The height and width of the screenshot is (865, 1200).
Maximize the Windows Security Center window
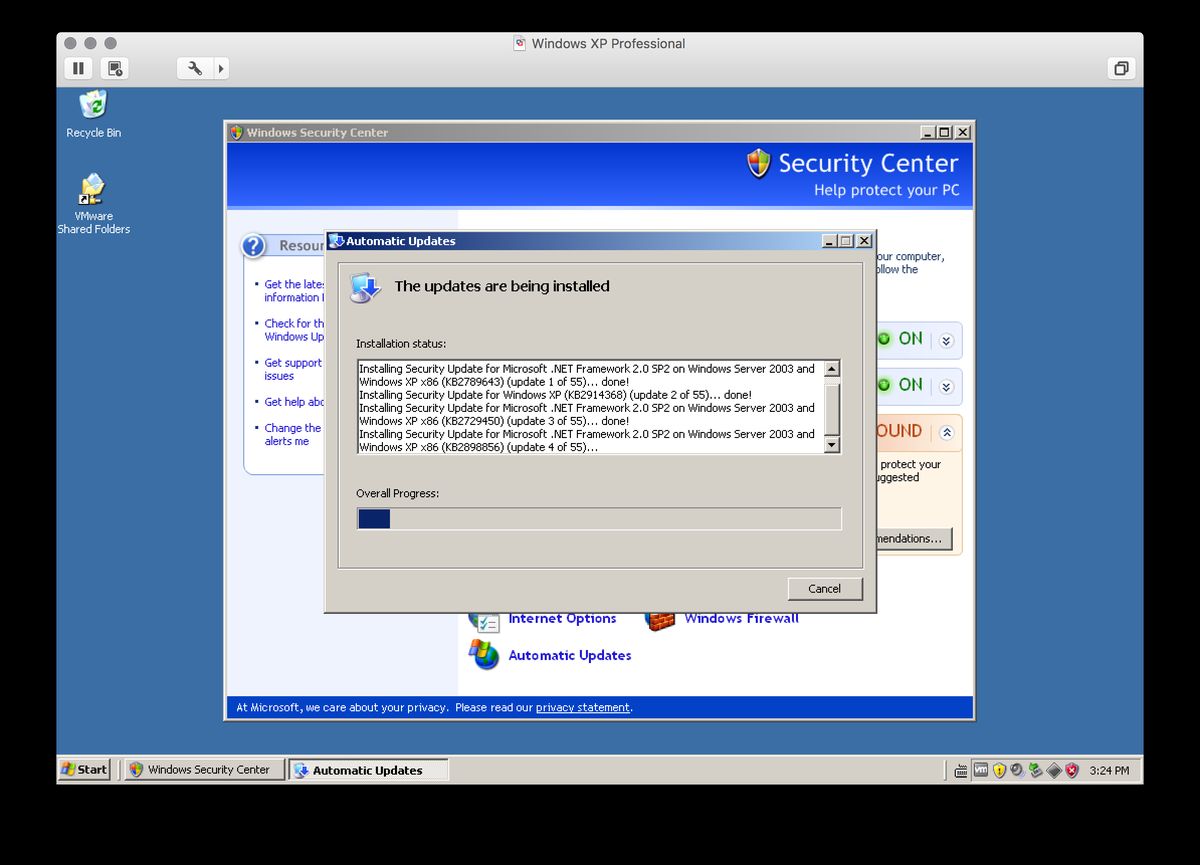coord(945,132)
